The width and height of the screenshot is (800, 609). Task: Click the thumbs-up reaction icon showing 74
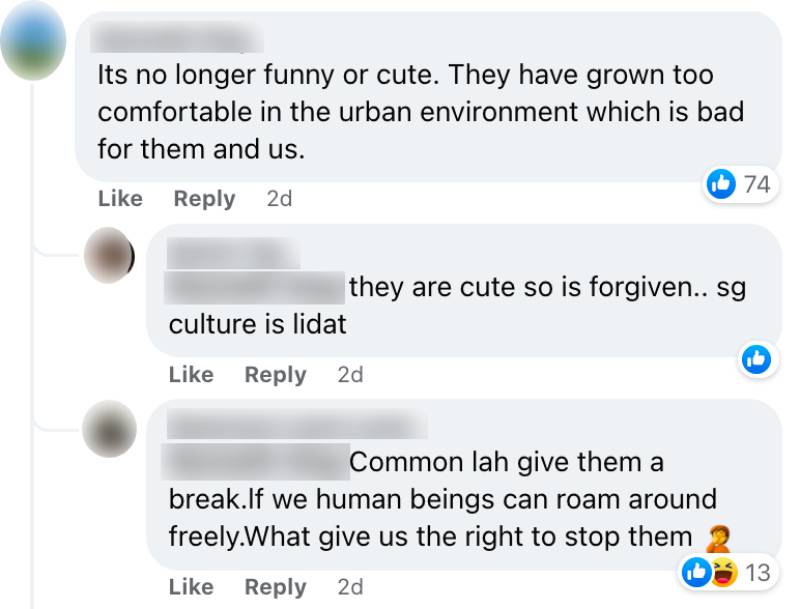point(721,183)
